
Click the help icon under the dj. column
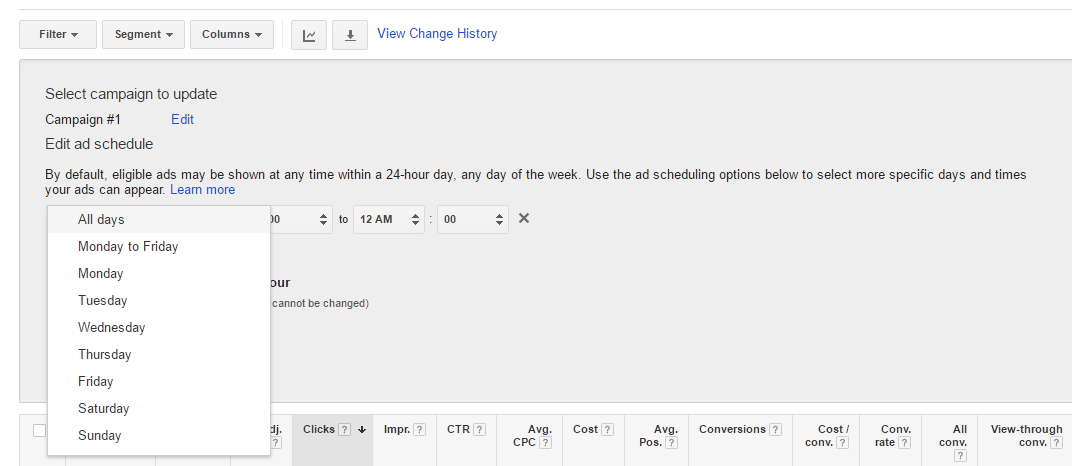click(x=276, y=443)
